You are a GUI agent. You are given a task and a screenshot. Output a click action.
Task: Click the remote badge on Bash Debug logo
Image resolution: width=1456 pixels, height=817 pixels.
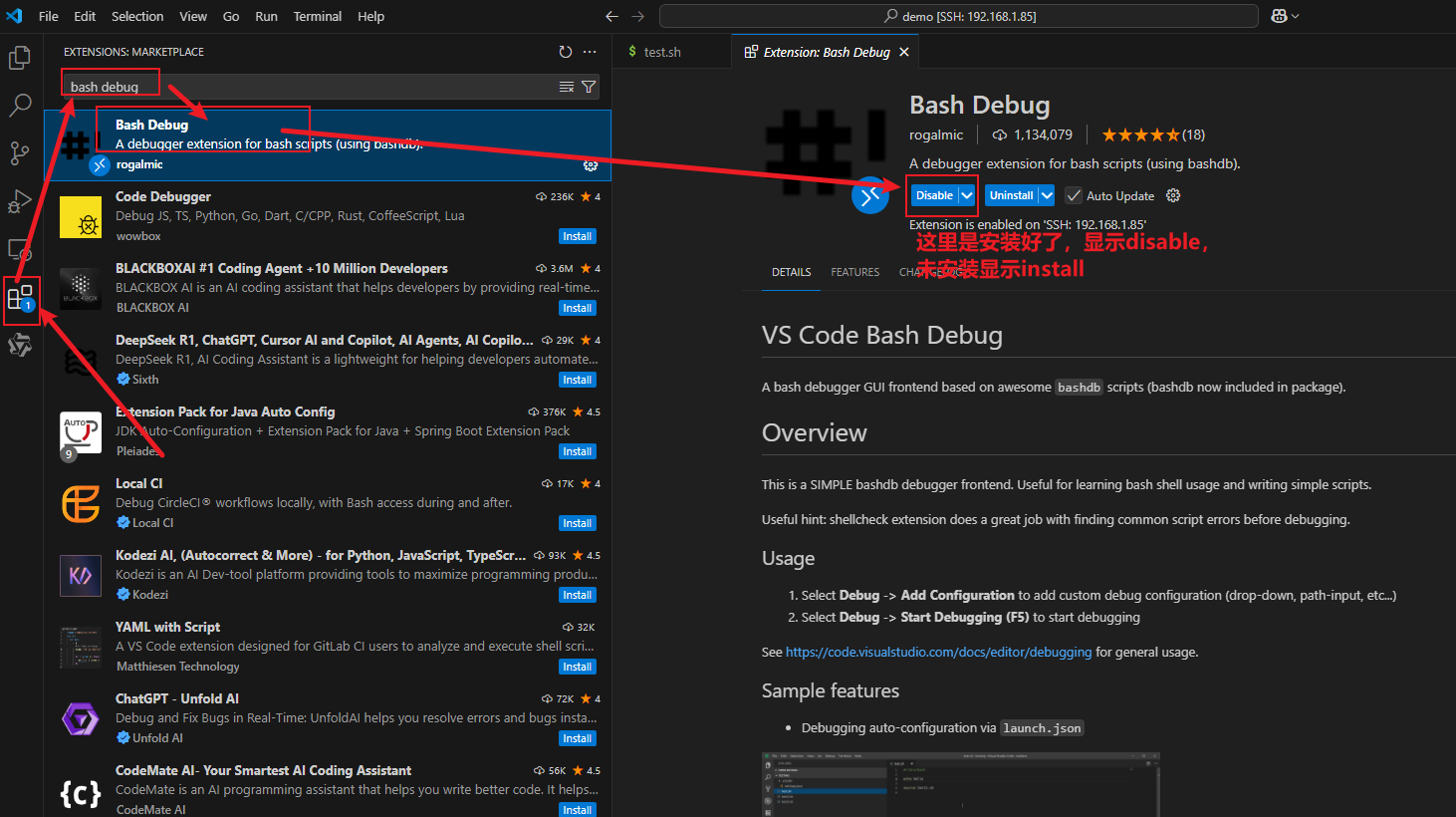pyautogui.click(x=870, y=195)
